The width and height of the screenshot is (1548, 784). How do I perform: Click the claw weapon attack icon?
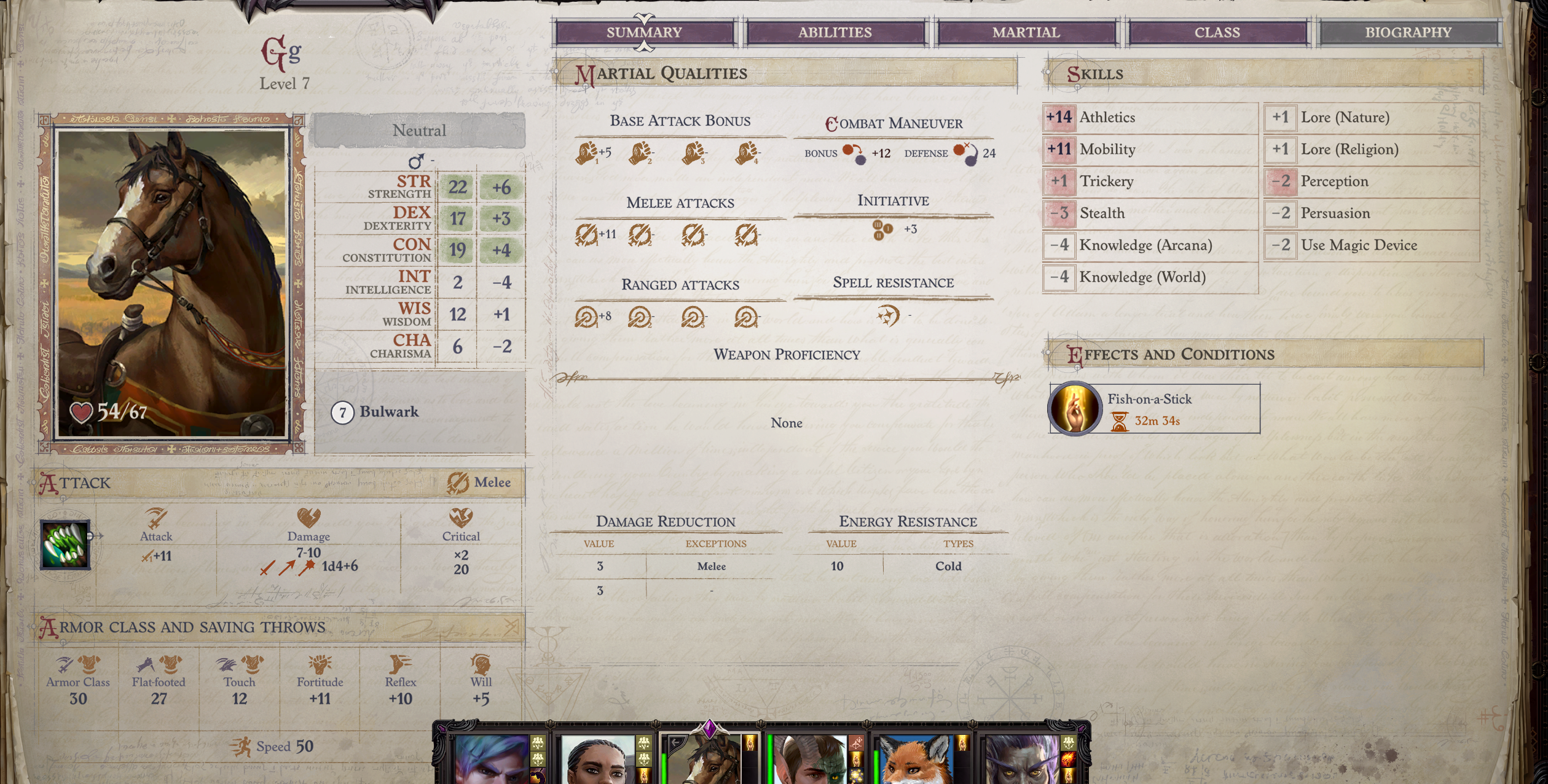[65, 545]
